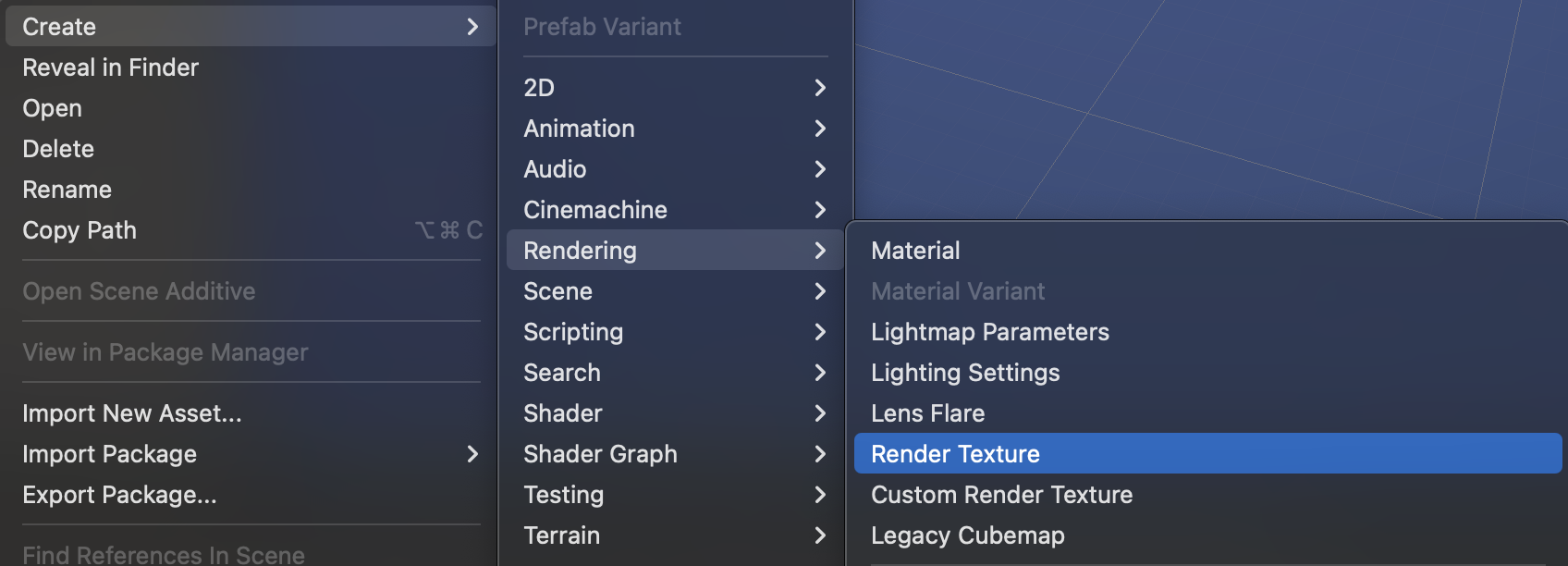This screenshot has width=1568, height=566.
Task: Select Render Texture from the Rendering submenu
Action: coord(954,453)
